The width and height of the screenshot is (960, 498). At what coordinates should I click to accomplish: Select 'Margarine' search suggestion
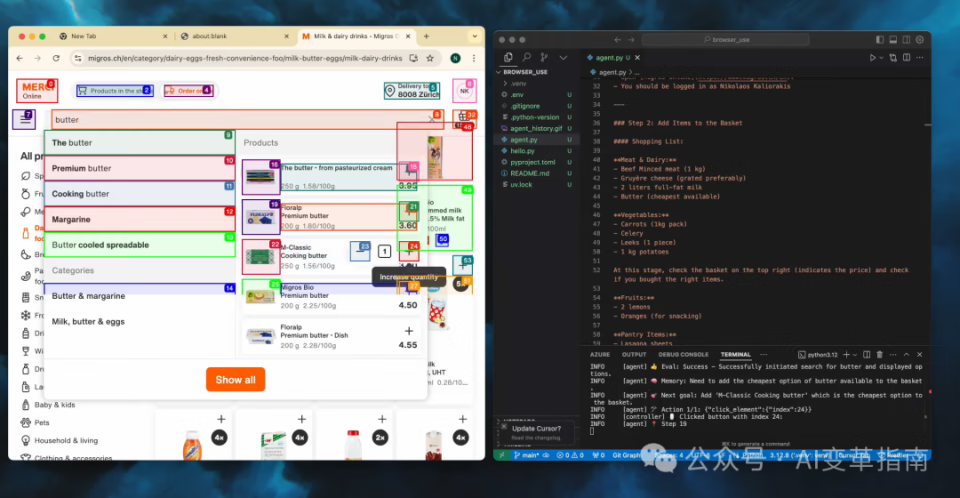pyautogui.click(x=140, y=219)
